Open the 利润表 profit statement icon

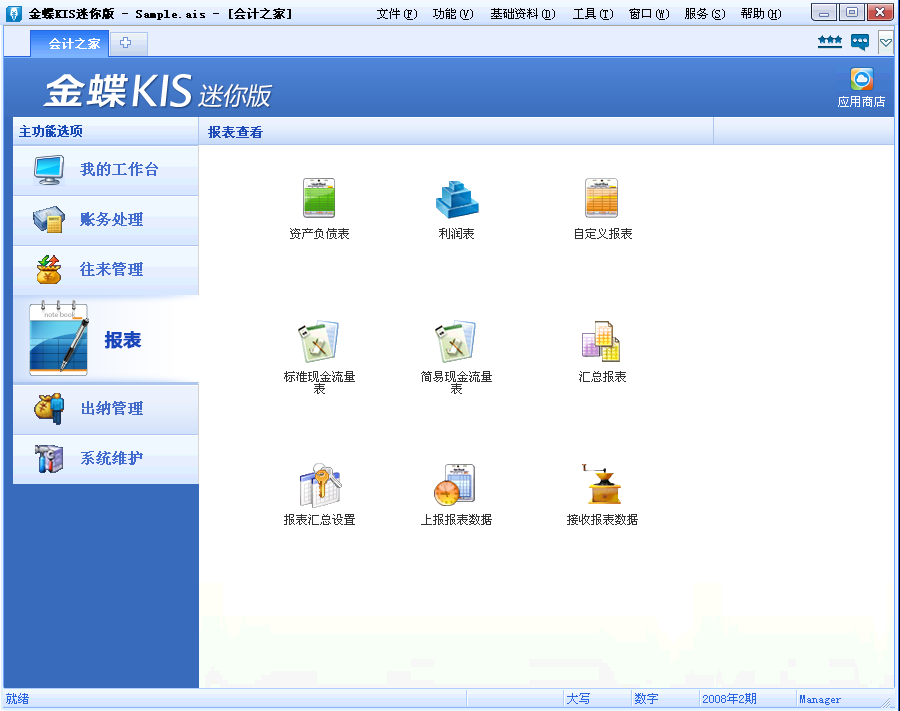[456, 199]
